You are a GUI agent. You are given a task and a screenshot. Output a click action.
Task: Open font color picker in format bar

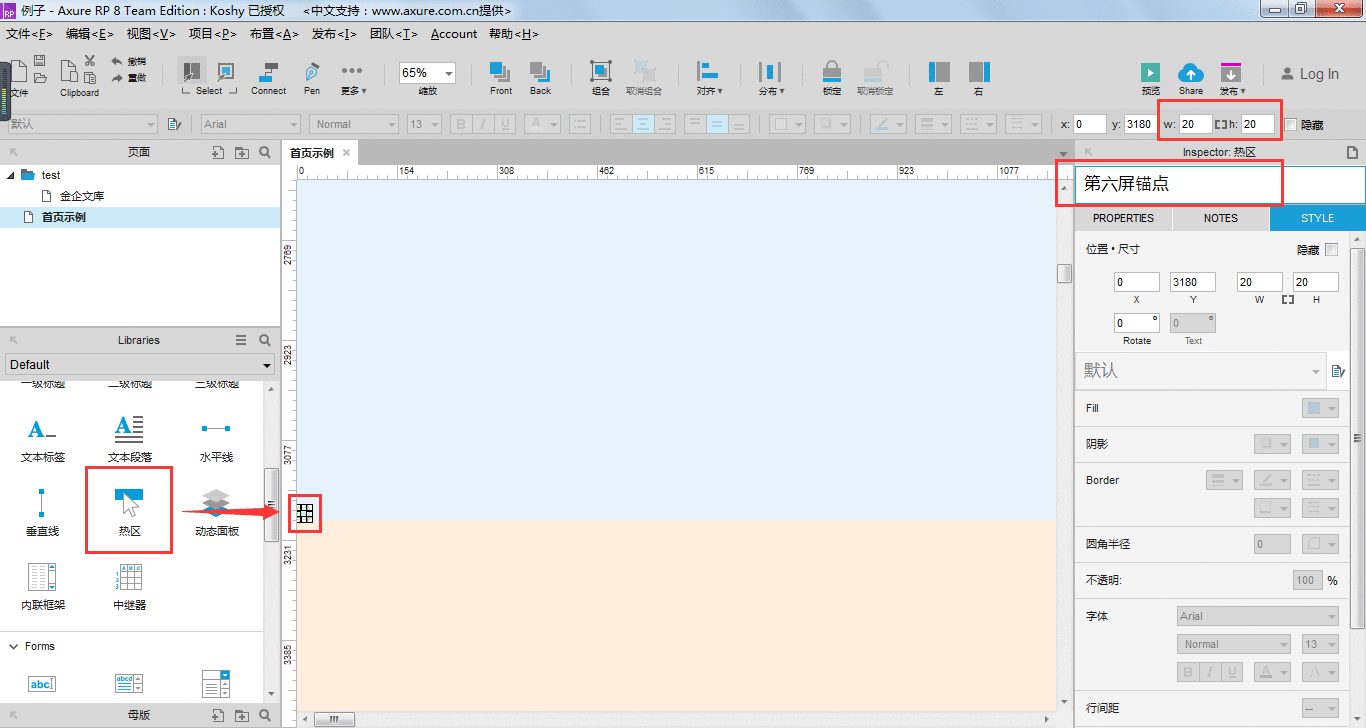(x=541, y=124)
